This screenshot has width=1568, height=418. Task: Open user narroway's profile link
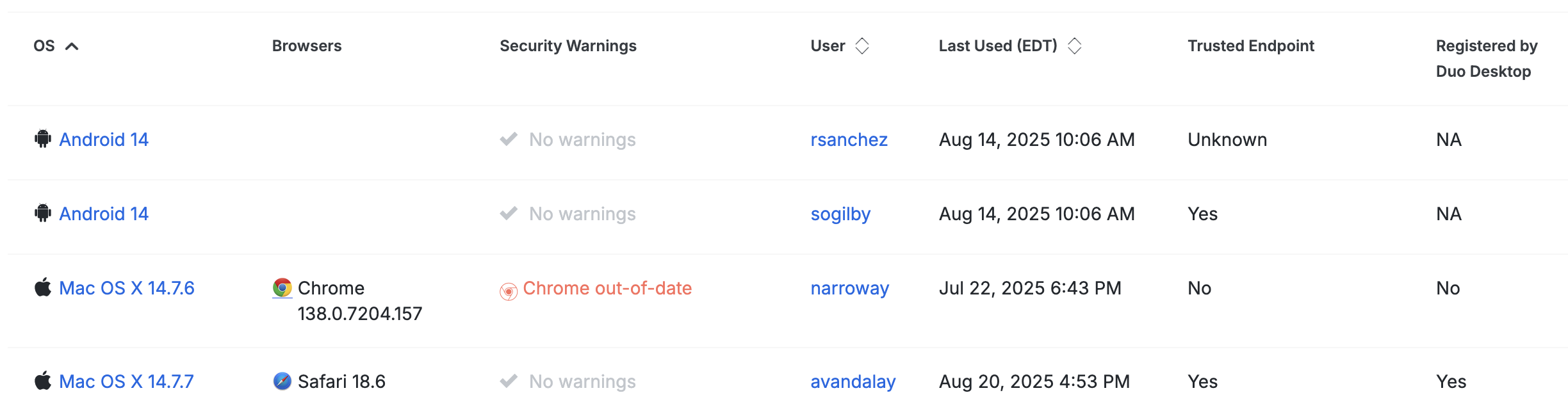click(x=849, y=288)
